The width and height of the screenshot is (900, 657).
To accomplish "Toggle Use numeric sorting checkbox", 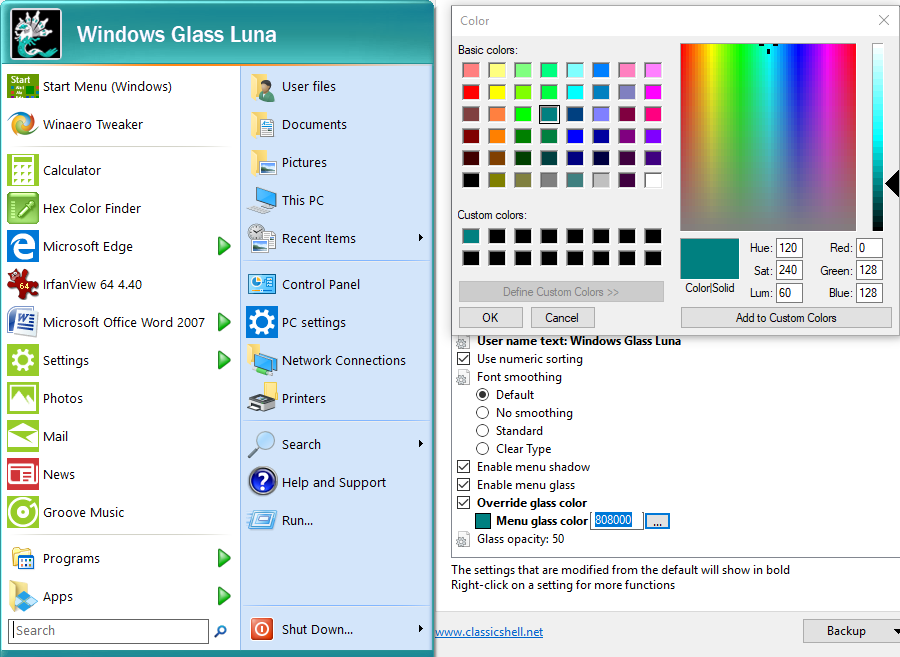I will point(464,359).
